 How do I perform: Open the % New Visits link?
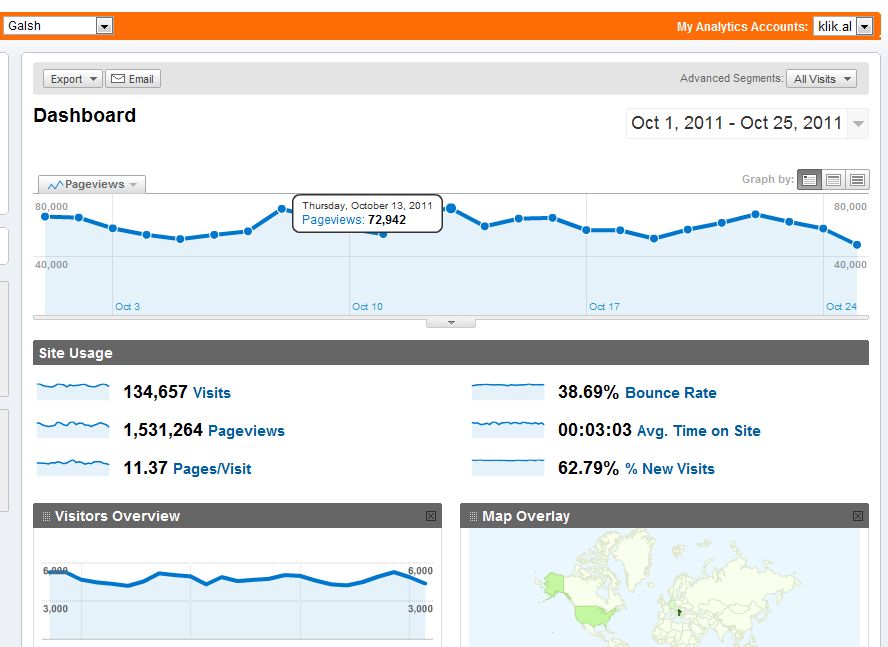click(670, 469)
